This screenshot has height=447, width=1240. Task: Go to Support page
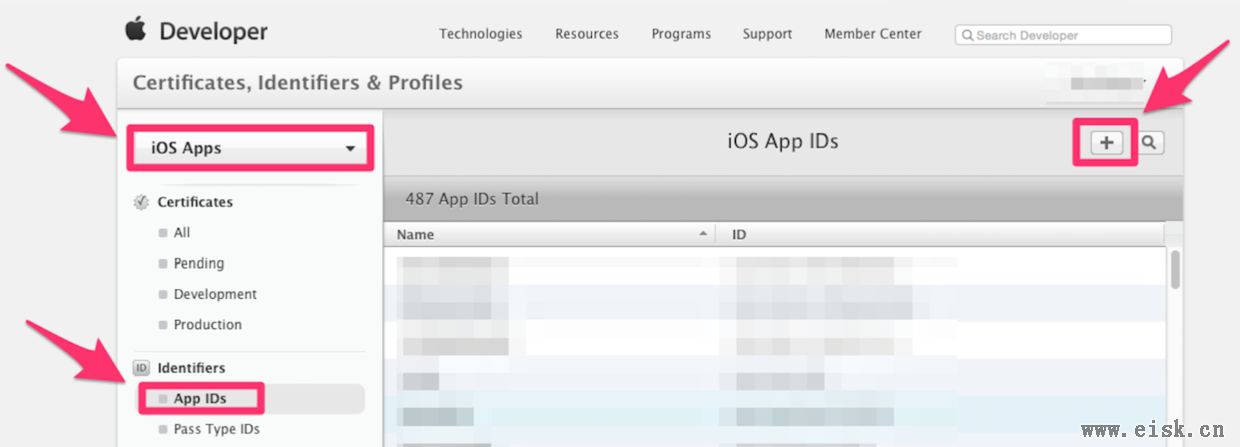pos(767,34)
